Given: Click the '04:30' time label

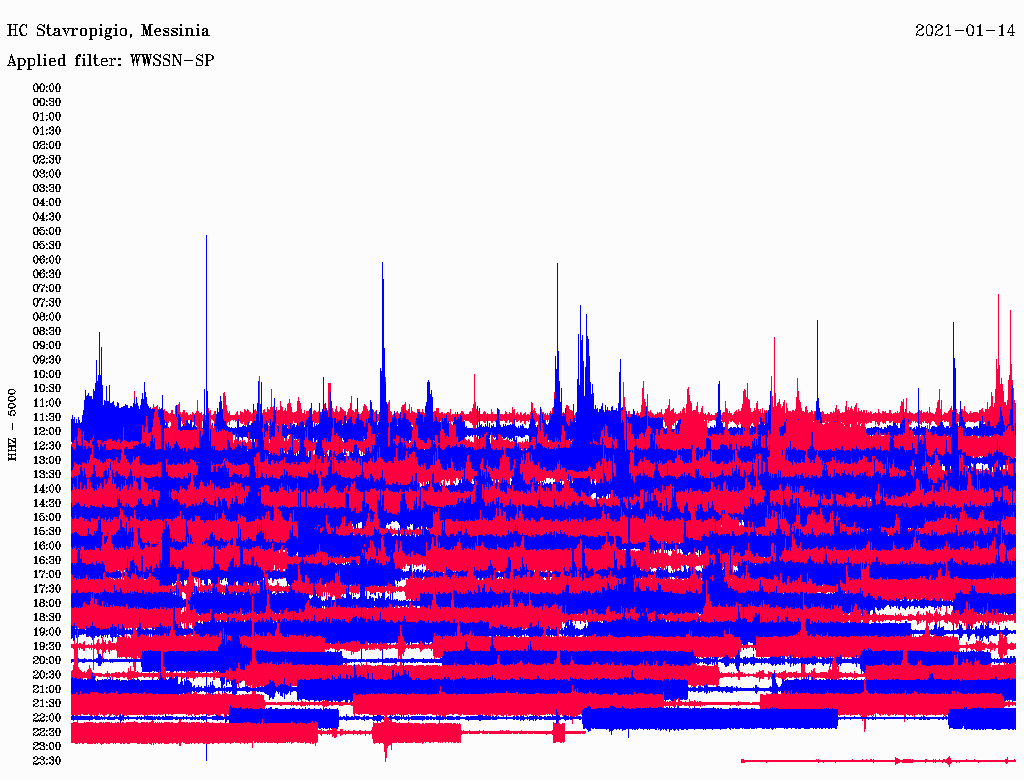Looking at the screenshot, I should (47, 217).
